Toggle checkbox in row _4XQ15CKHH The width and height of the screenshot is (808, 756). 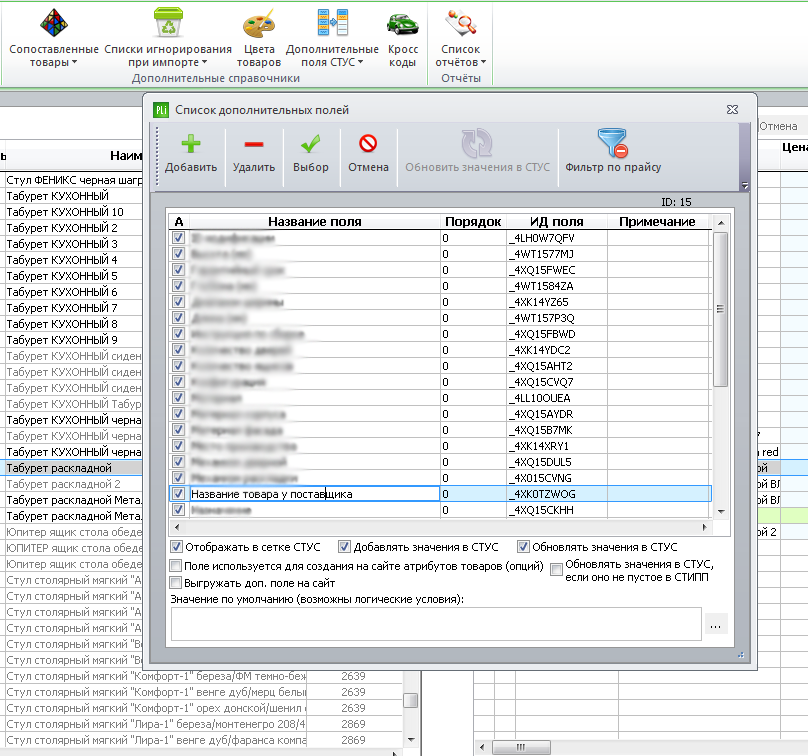click(178, 510)
